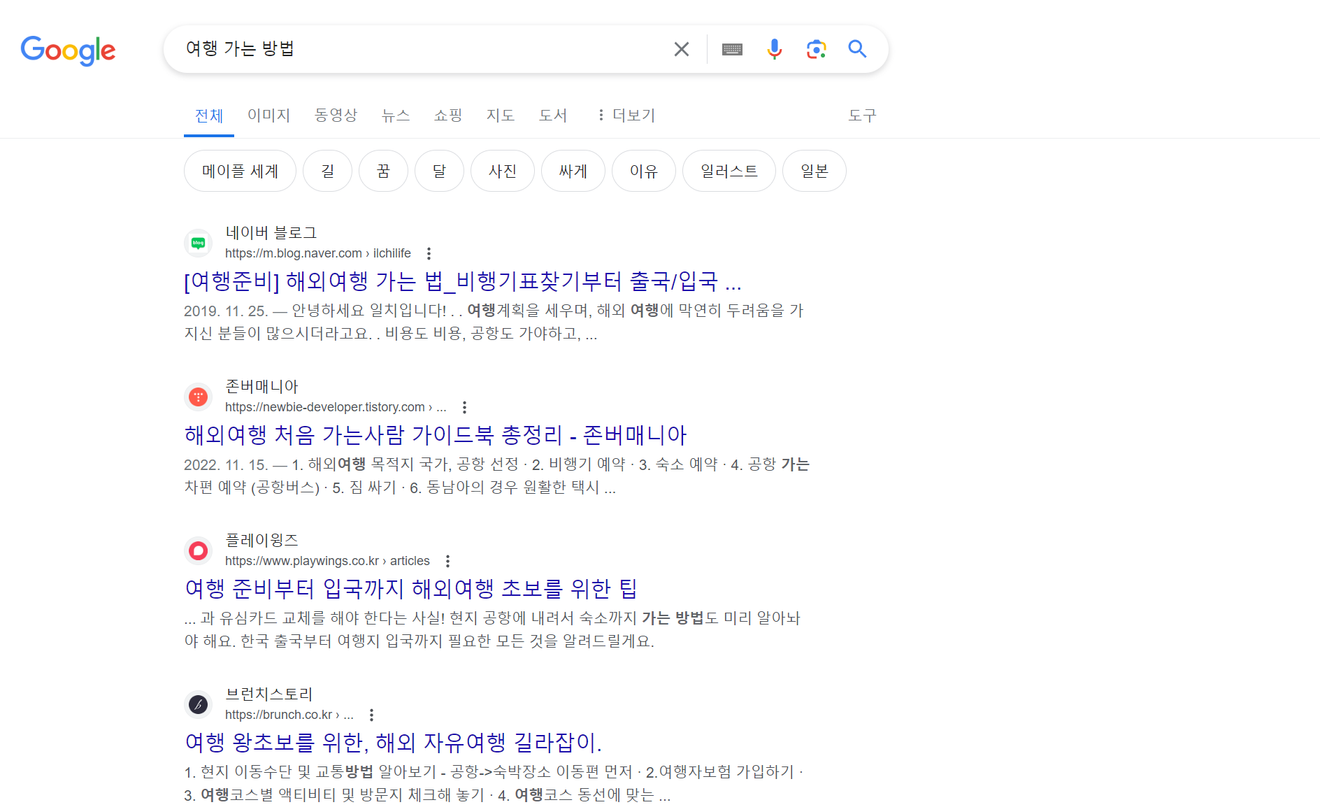Image resolution: width=1320 pixels, height=810 pixels.
Task: Open the [여행준비] 해외여행 가는 법 result
Action: coord(463,281)
